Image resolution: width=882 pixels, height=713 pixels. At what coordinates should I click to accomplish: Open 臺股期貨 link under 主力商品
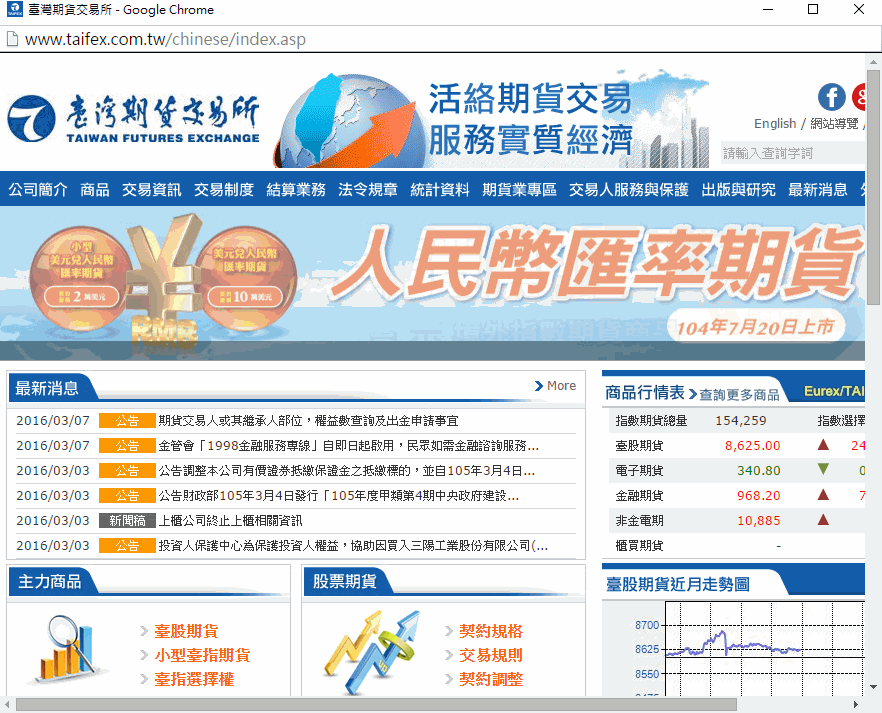point(186,632)
